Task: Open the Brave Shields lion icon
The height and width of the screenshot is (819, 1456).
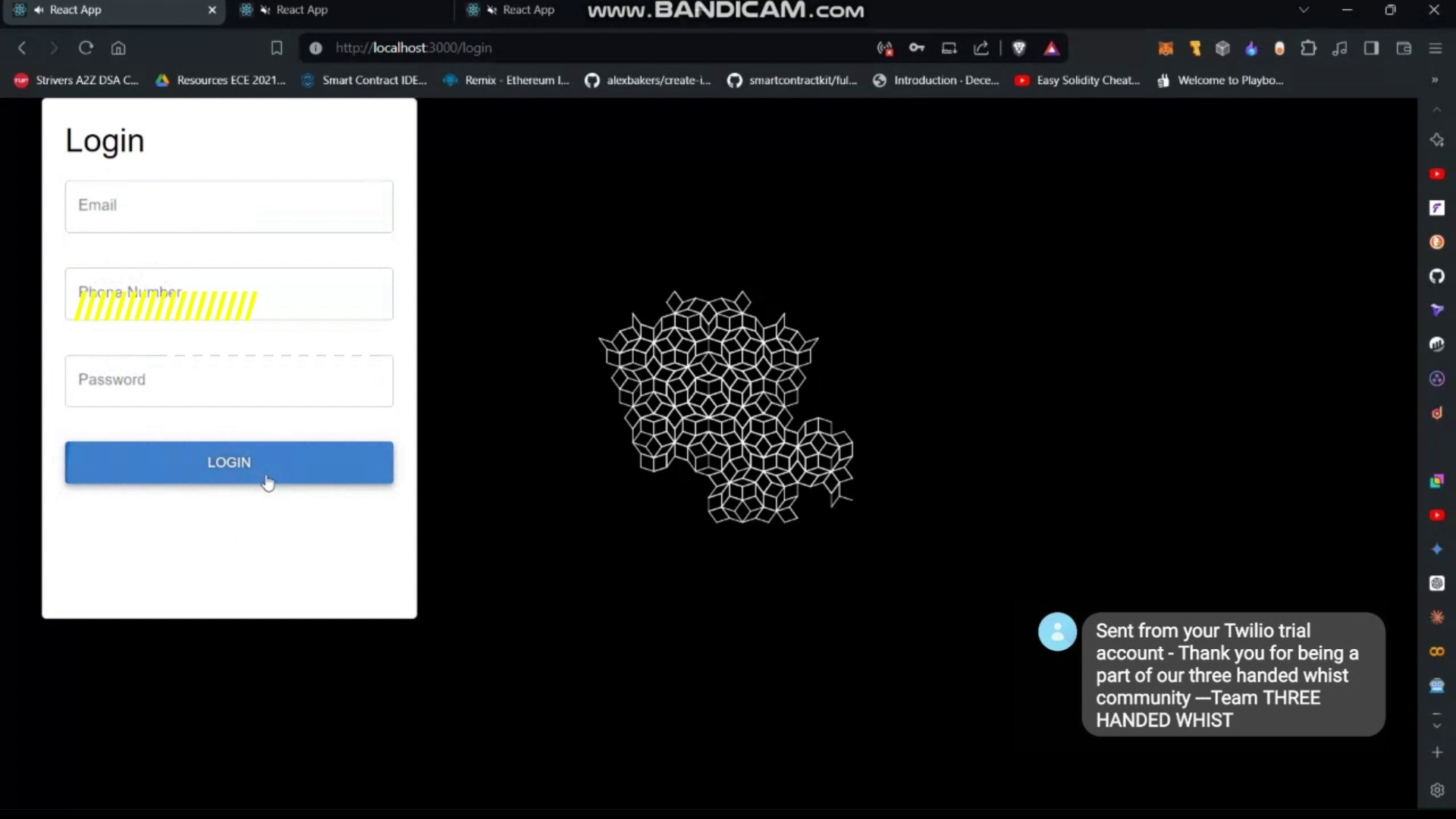Action: pos(1019,48)
